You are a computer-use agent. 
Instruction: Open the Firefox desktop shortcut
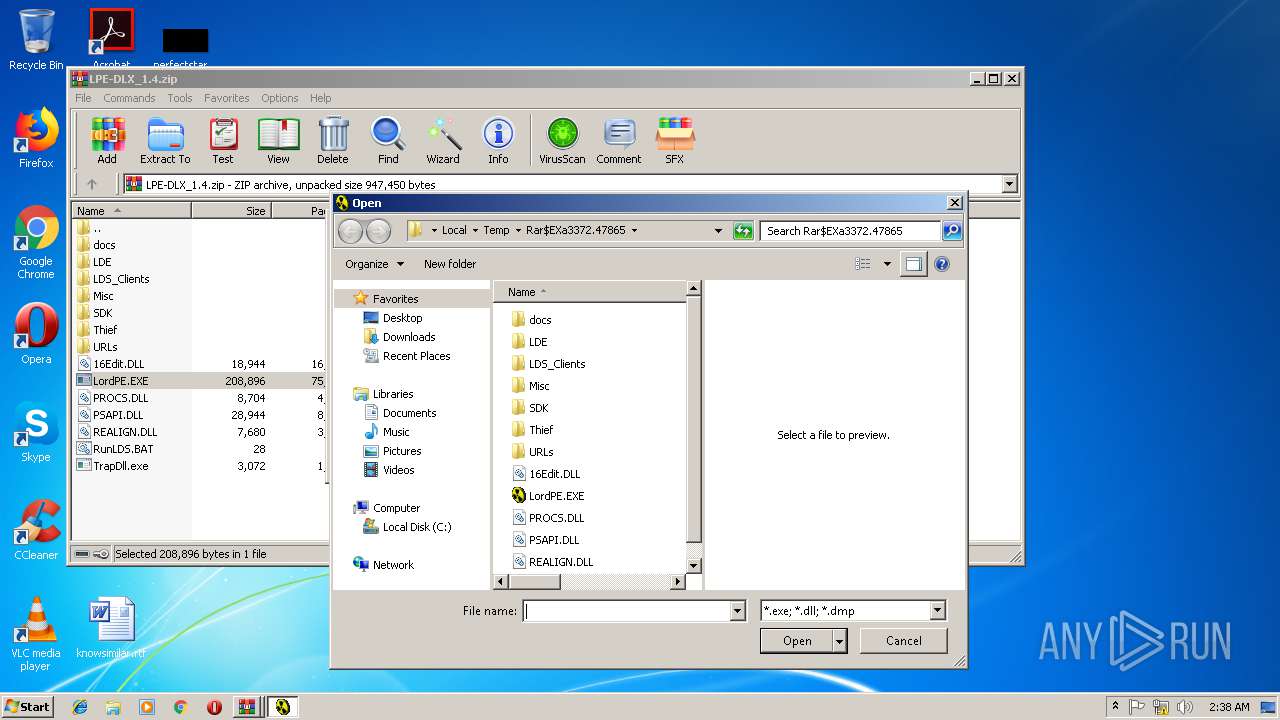click(x=36, y=138)
